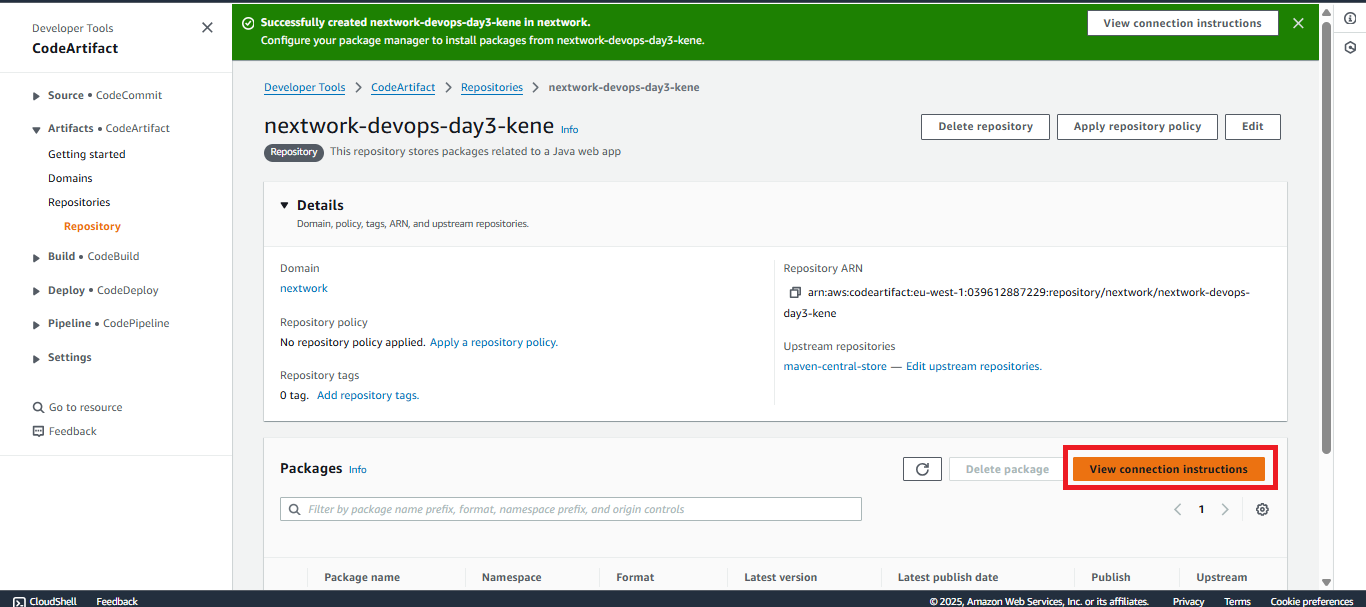The width and height of the screenshot is (1366, 607).
Task: Click the greyed-out Delete package button
Action: point(1007,469)
